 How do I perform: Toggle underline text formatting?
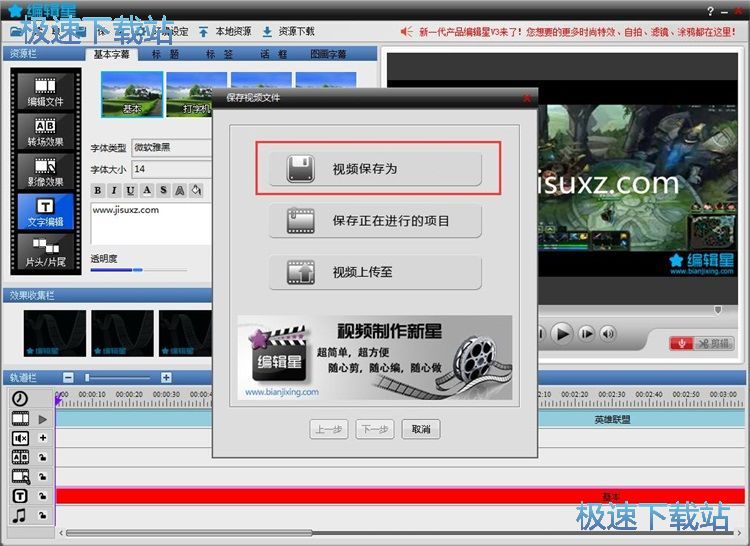130,190
